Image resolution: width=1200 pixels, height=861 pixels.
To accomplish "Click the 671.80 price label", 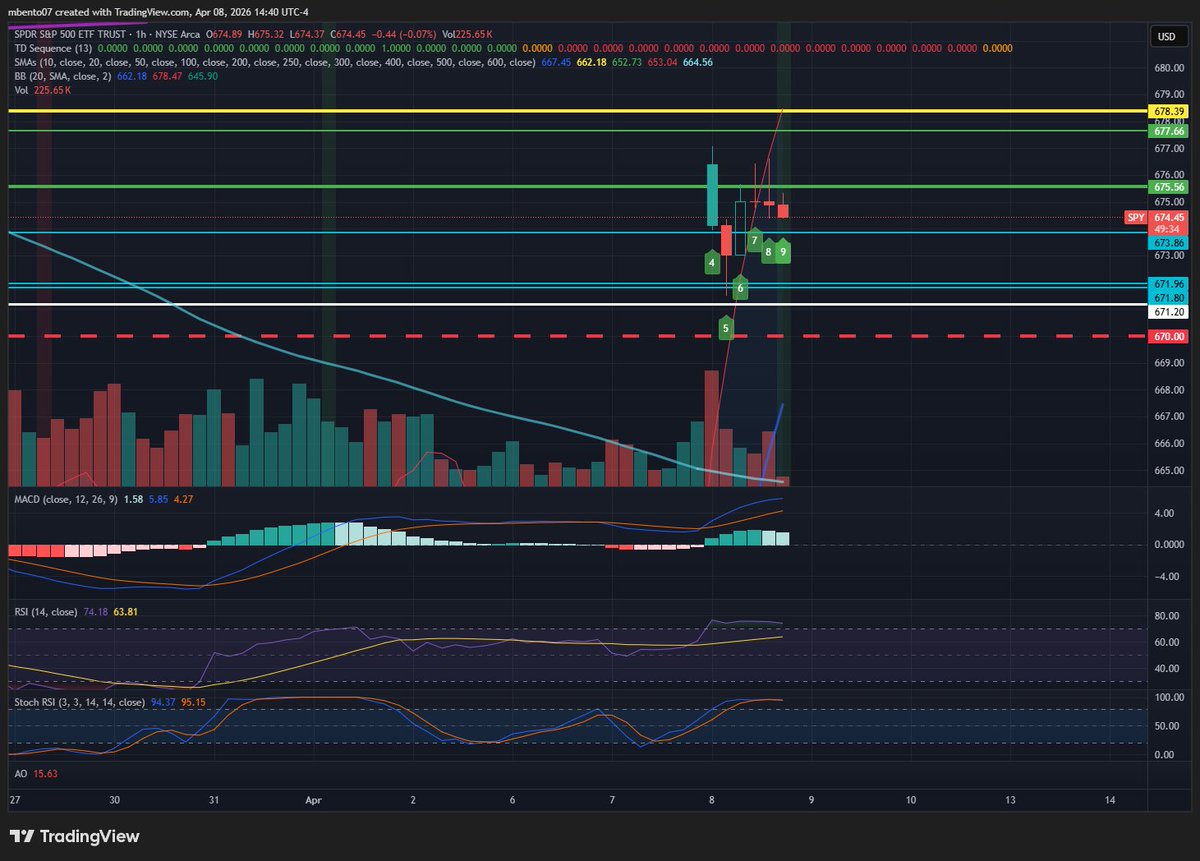I will click(x=1169, y=298).
